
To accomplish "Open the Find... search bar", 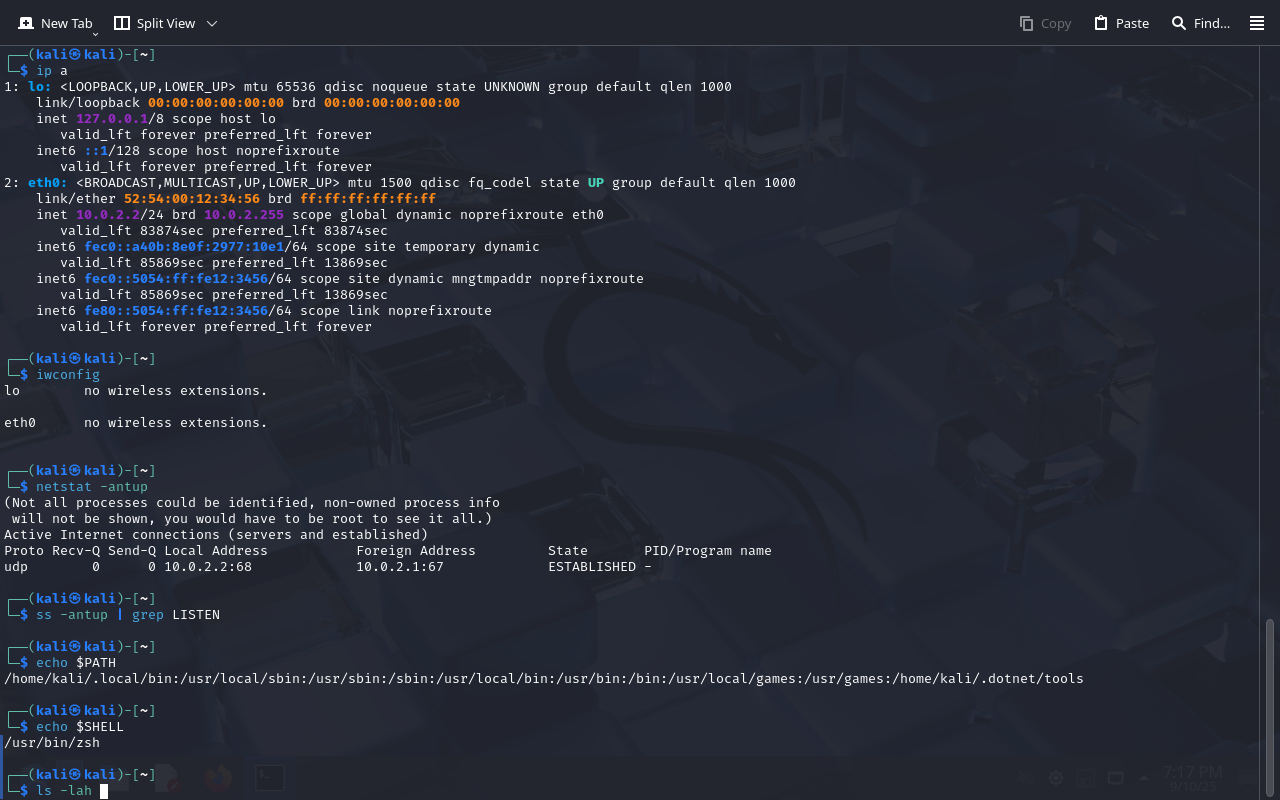I will 1200,23.
